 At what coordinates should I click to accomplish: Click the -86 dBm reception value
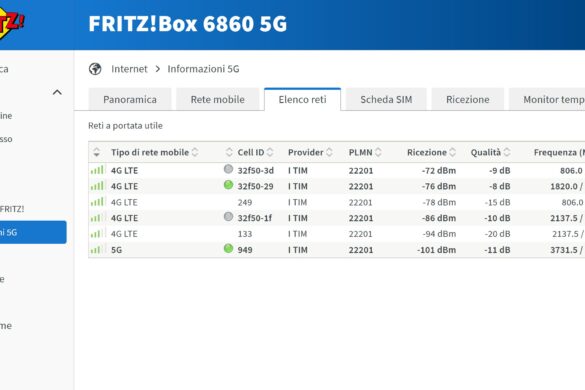click(439, 218)
